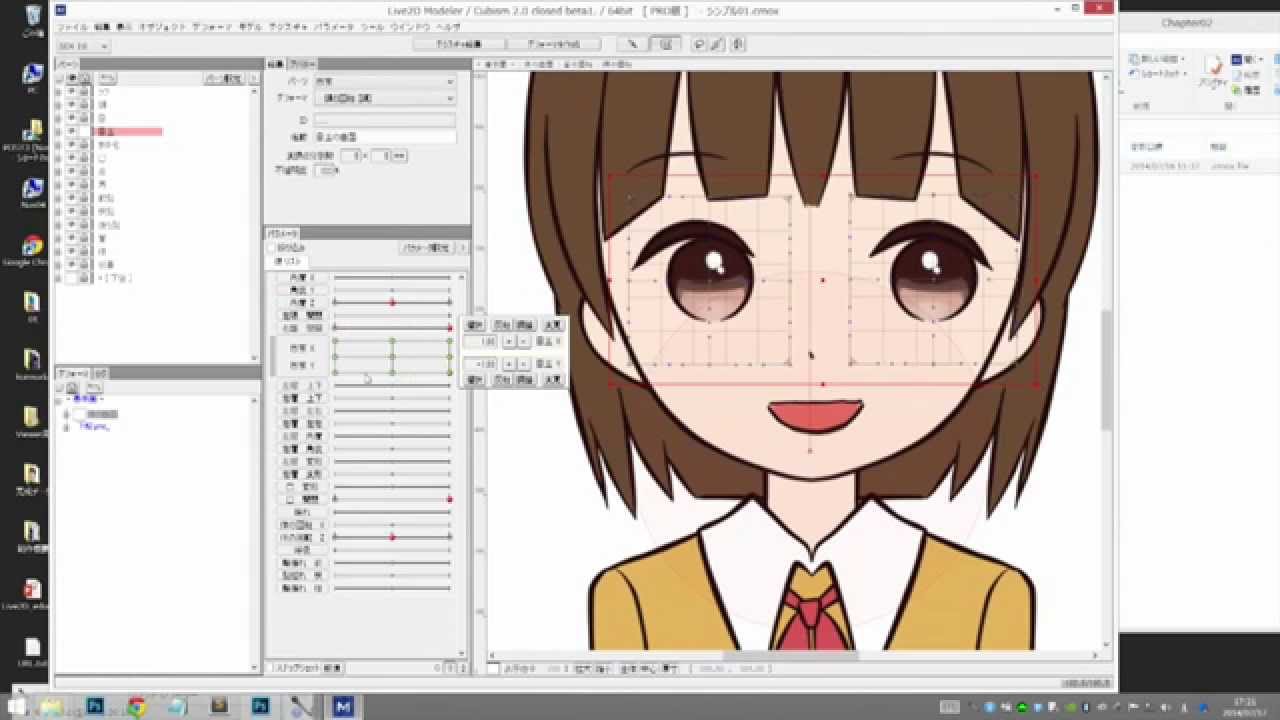Click canvas vertical scrollbar
The image size is (1280, 720).
(1106, 370)
